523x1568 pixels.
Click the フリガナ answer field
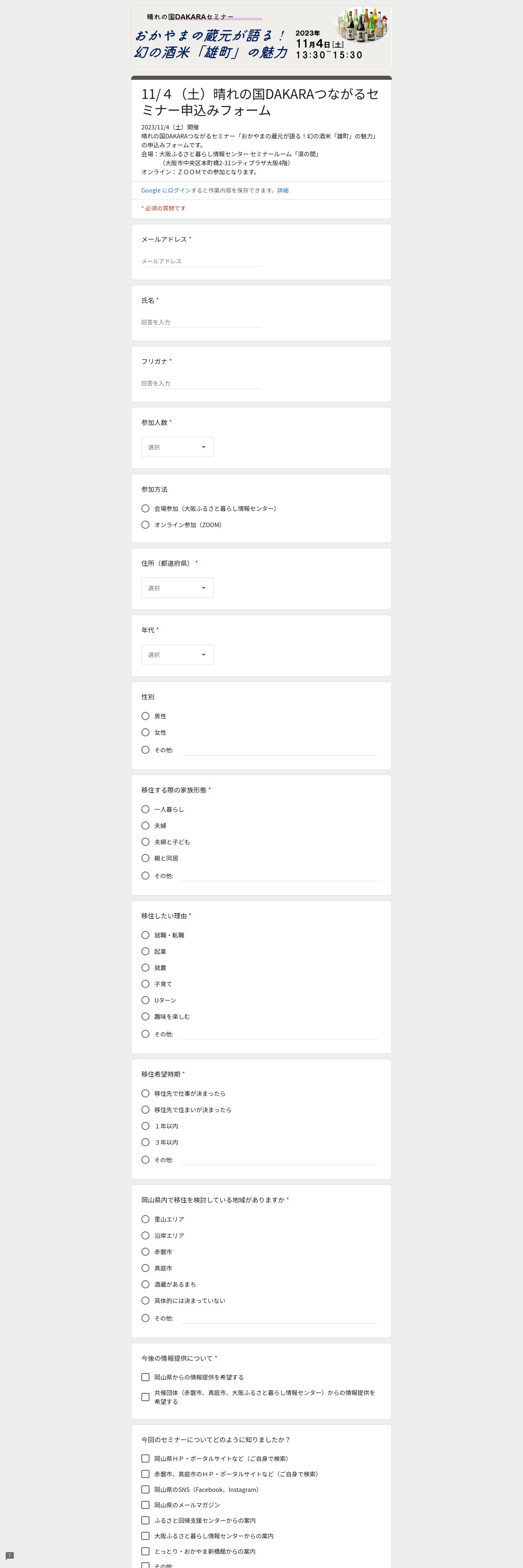click(x=202, y=383)
